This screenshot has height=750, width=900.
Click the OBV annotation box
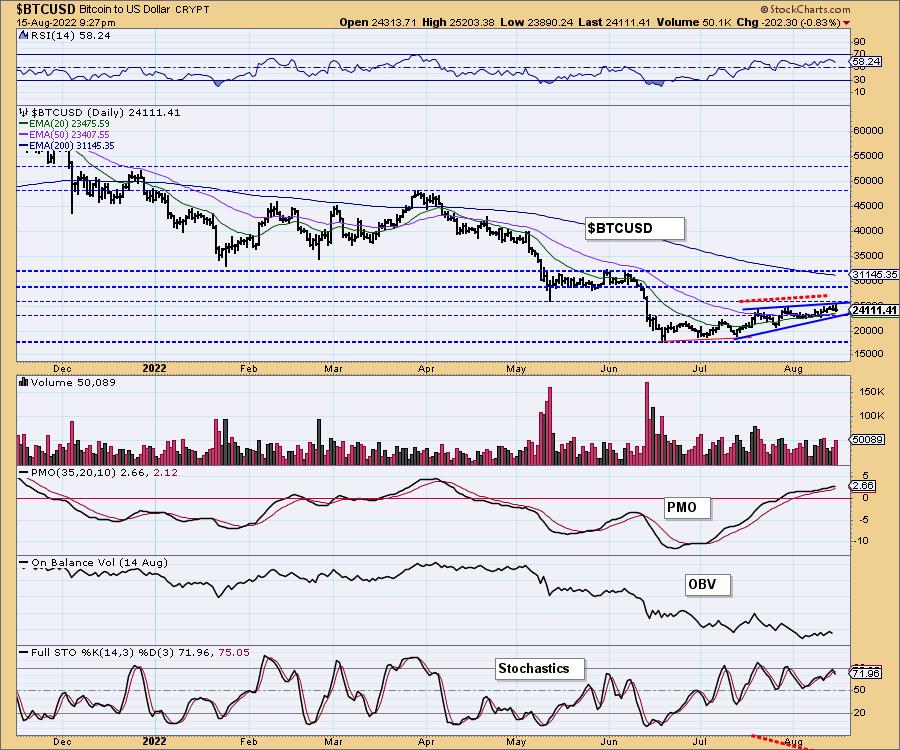coord(708,585)
